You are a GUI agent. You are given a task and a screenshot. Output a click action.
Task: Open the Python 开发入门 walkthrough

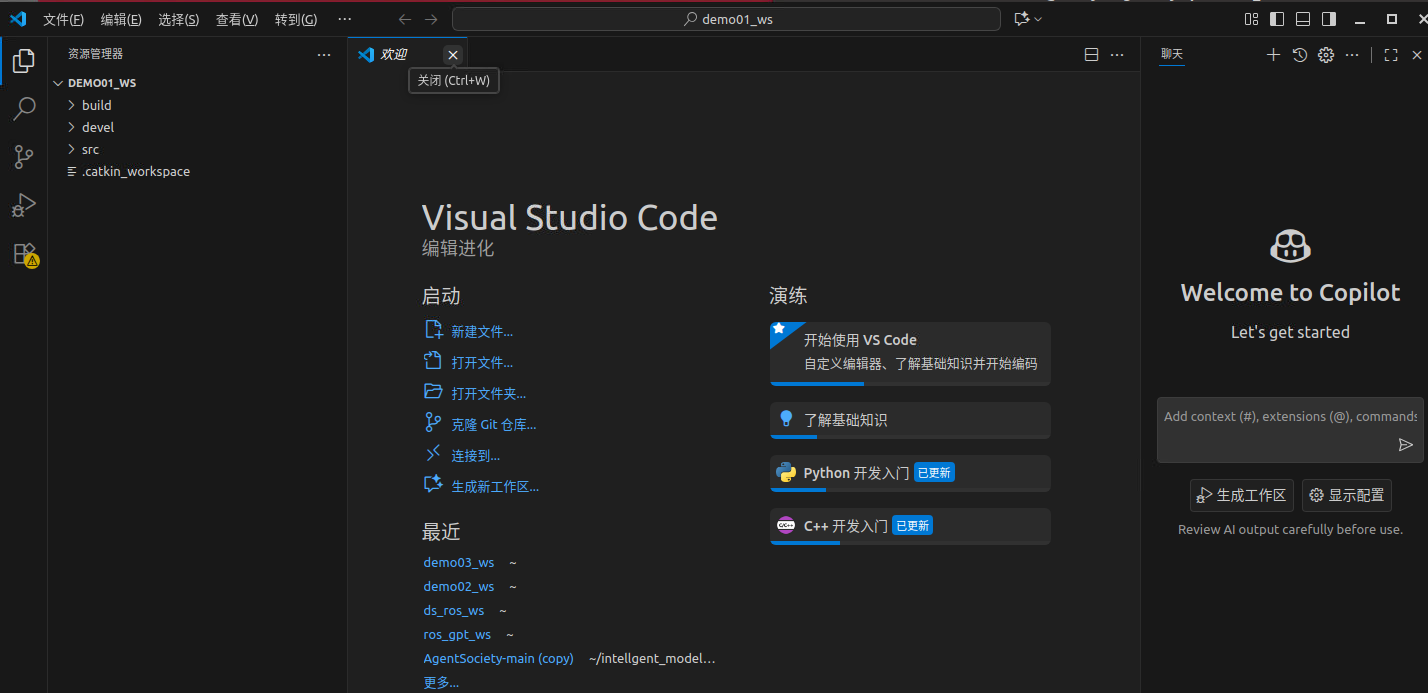pyautogui.click(x=910, y=473)
